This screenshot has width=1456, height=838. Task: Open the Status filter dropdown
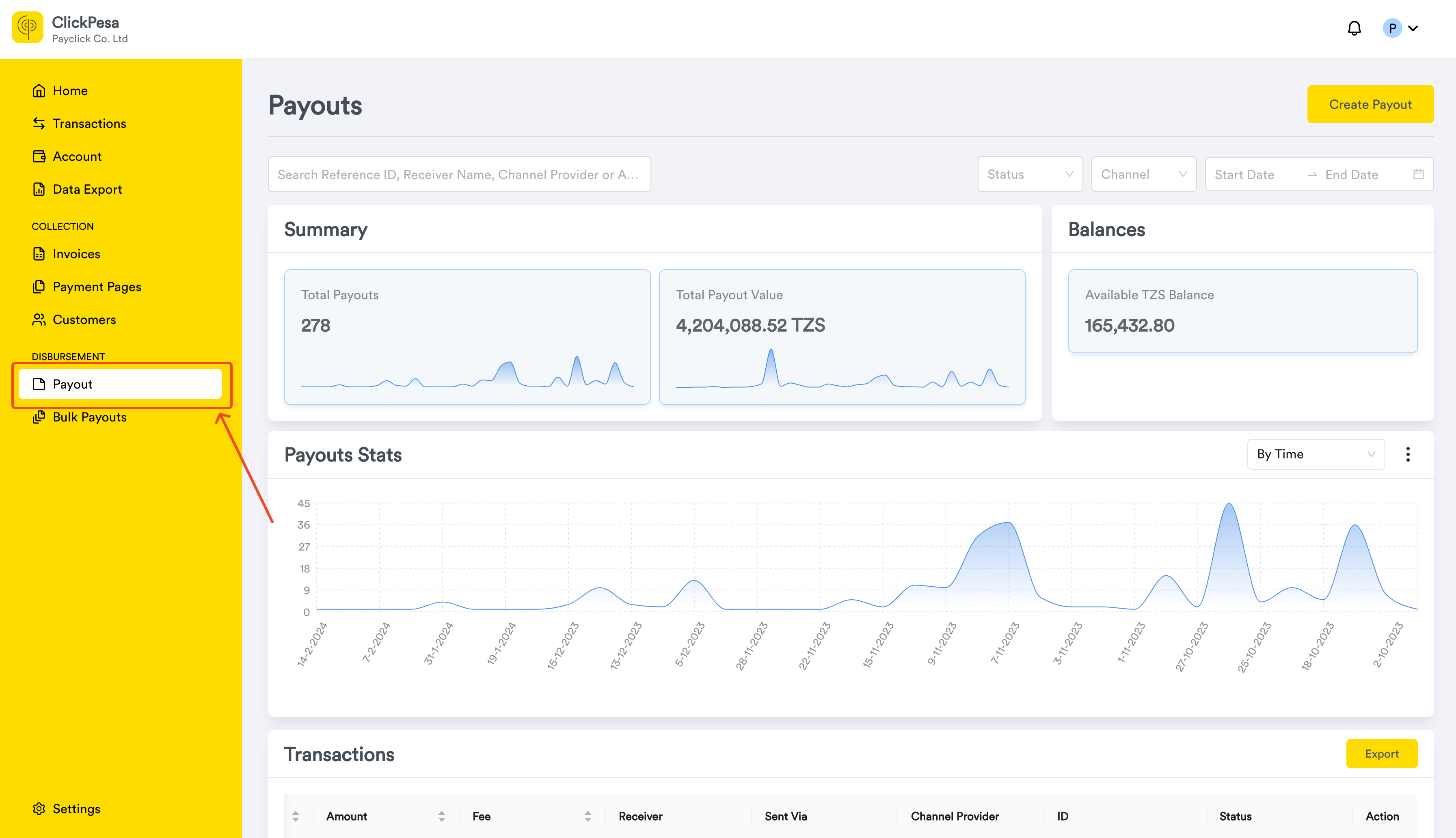coord(1030,174)
